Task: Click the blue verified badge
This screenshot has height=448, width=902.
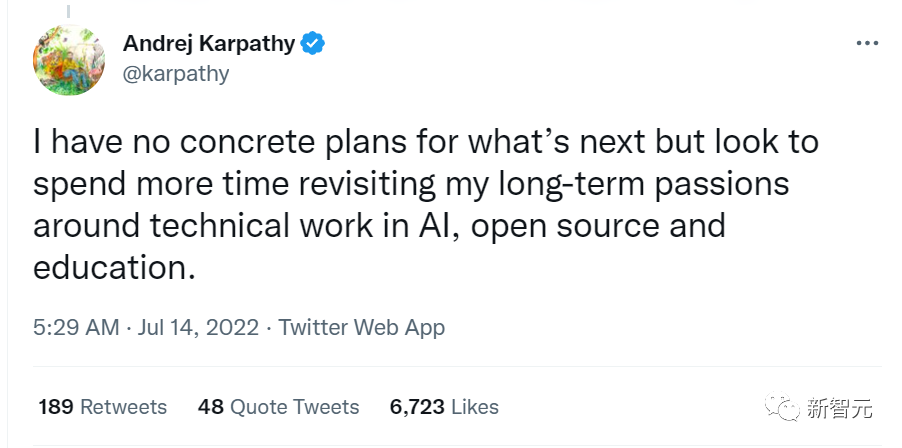Action: [313, 44]
